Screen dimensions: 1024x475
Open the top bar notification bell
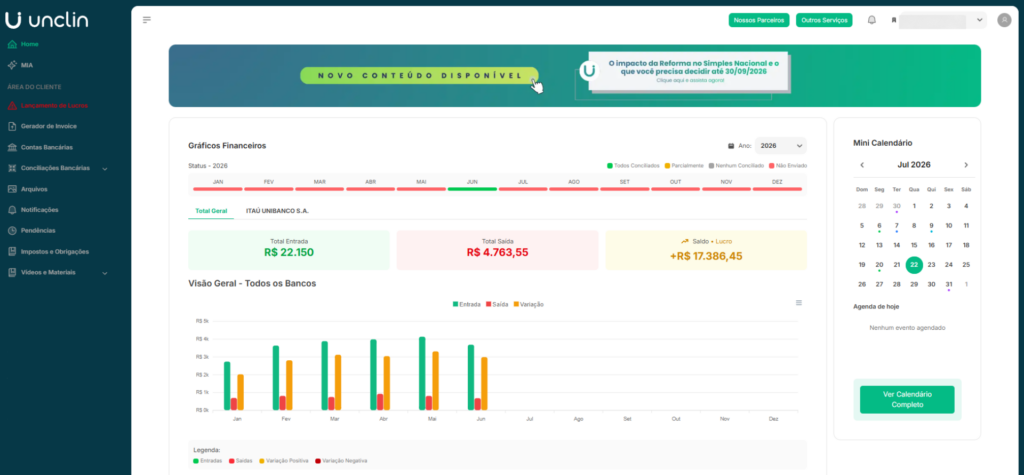(871, 20)
